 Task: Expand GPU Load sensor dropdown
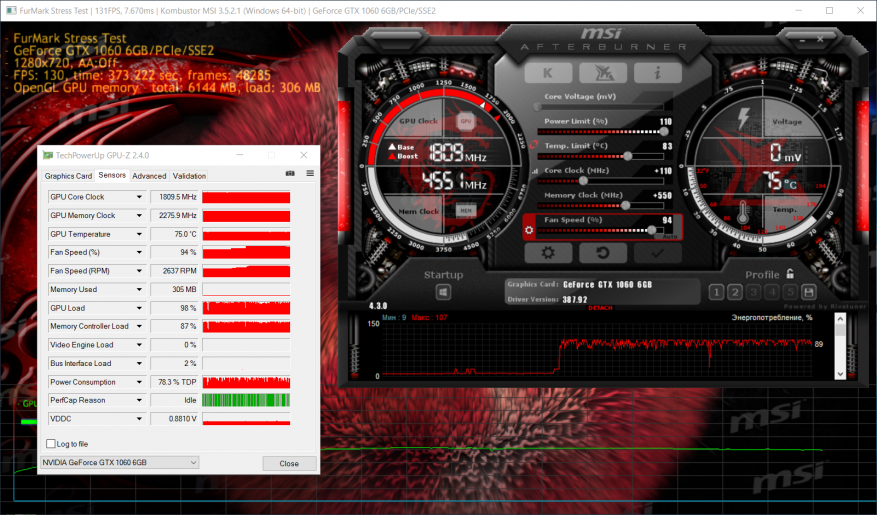coord(139,308)
